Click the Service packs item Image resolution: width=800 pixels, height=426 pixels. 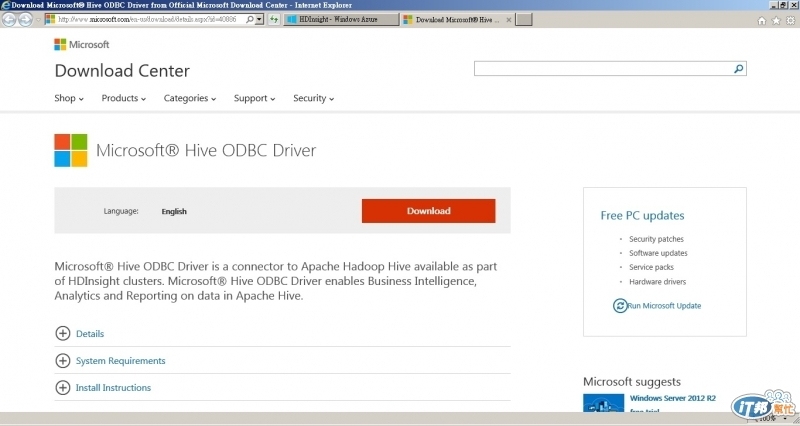(x=651, y=267)
